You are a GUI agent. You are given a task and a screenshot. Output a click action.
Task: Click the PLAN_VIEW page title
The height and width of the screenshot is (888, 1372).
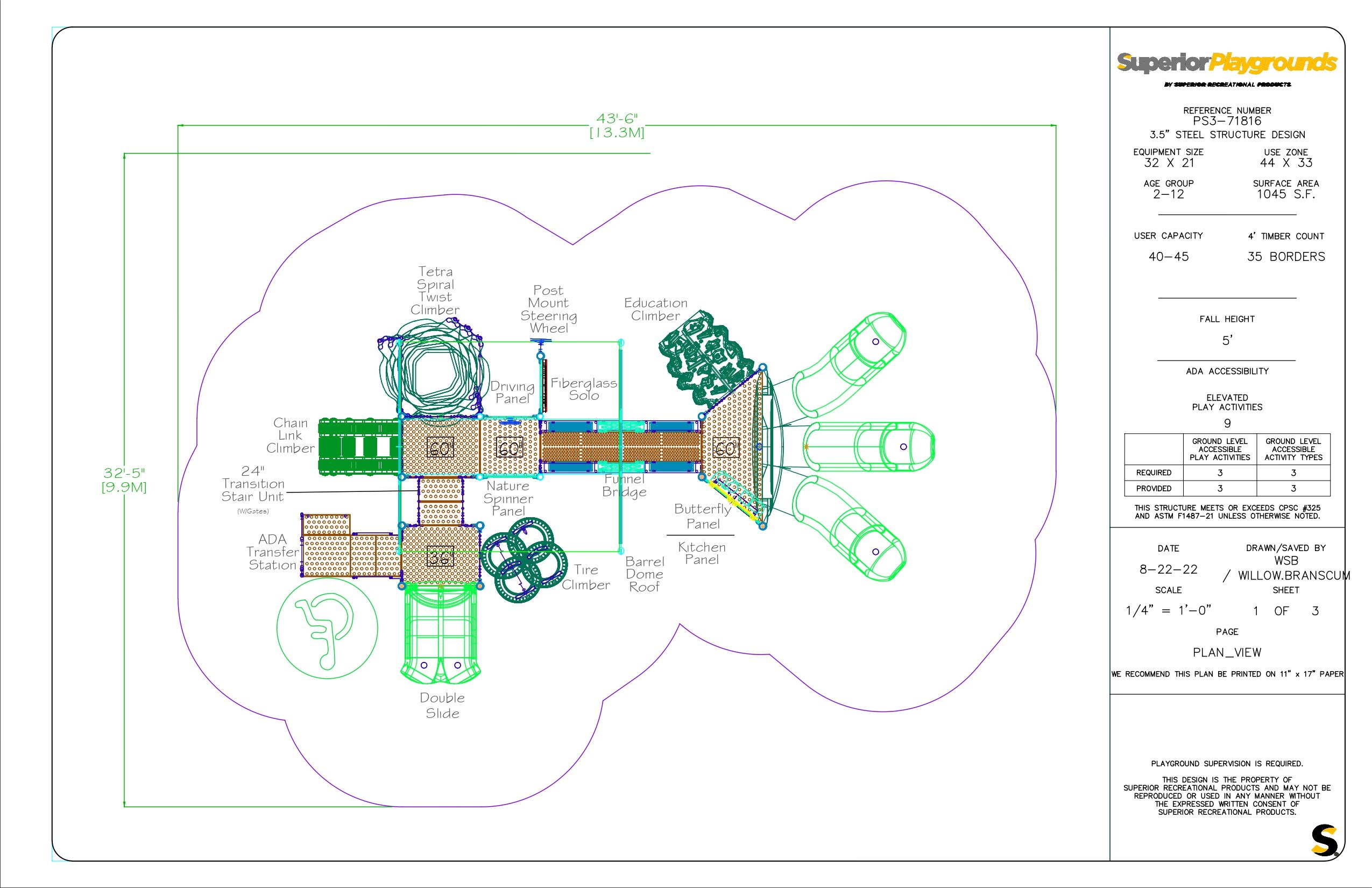tap(1227, 652)
